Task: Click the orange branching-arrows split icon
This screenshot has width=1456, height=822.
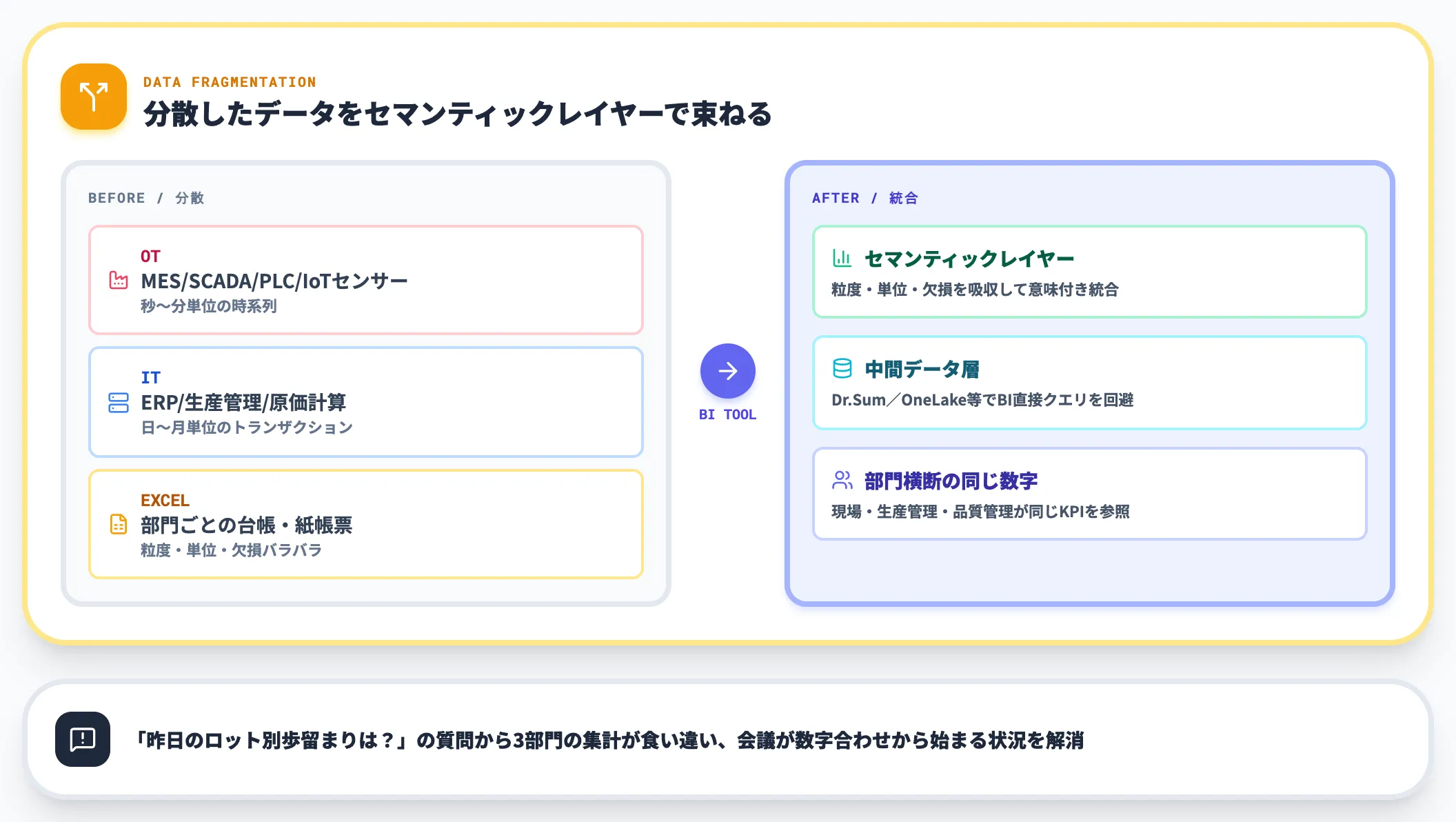Action: (x=94, y=97)
